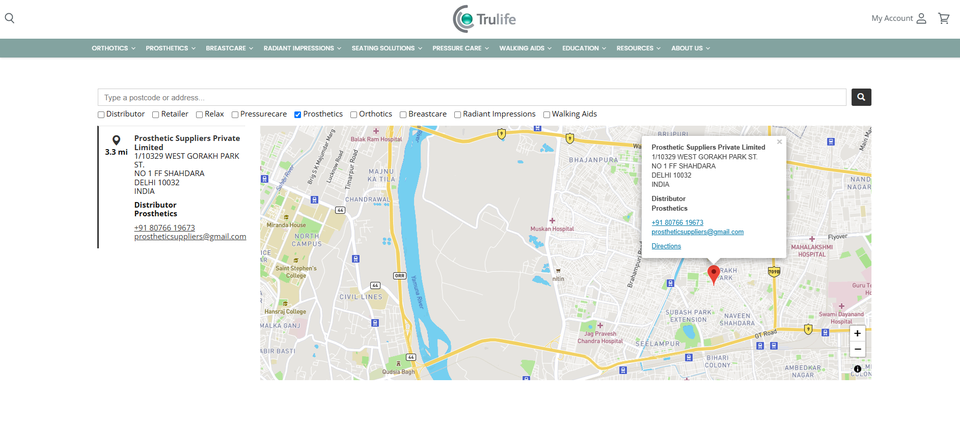Expand the Radiant Impressions navigation menu
Screen dimensions: 960x429
pyautogui.click(x=302, y=48)
